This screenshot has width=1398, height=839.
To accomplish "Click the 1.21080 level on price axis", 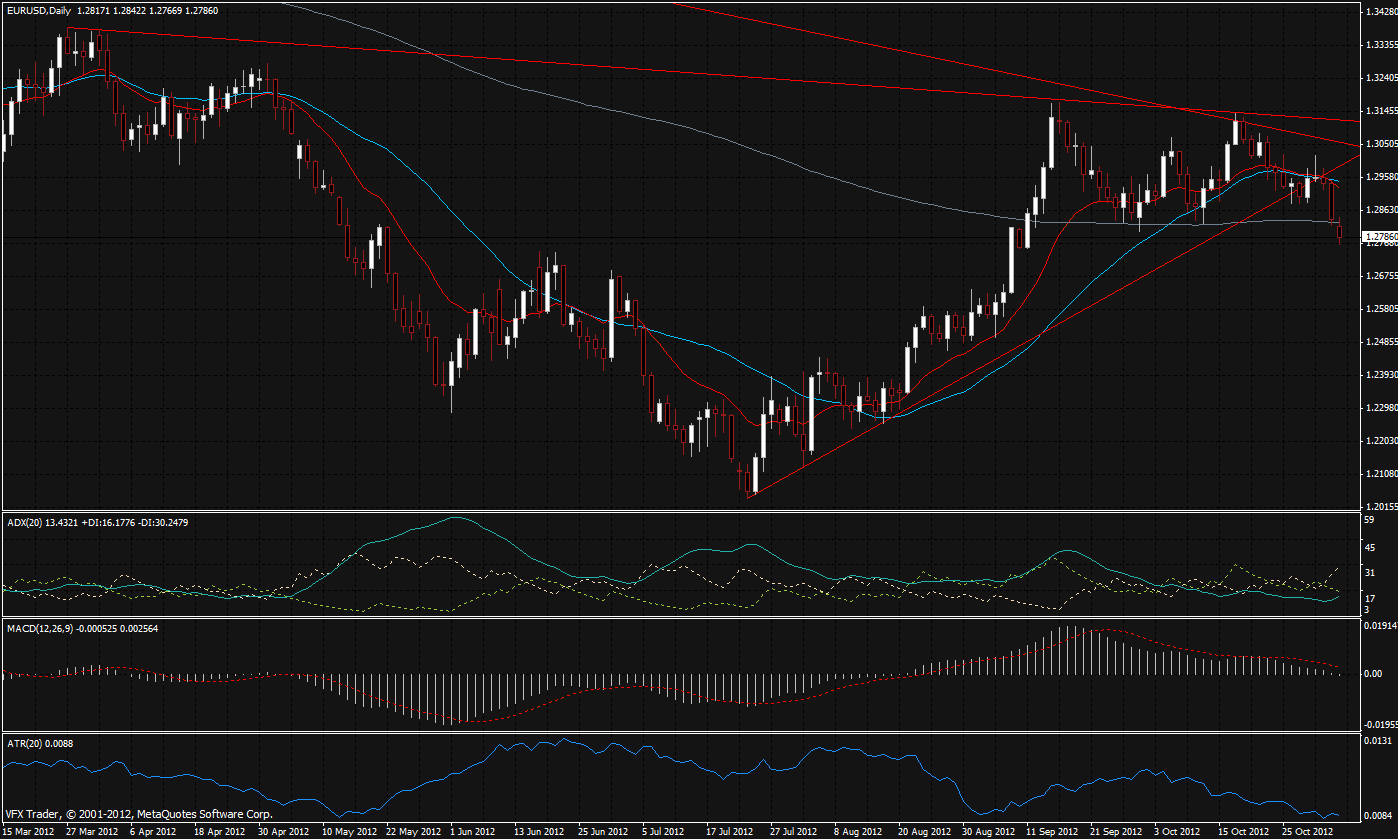I will click(1379, 473).
